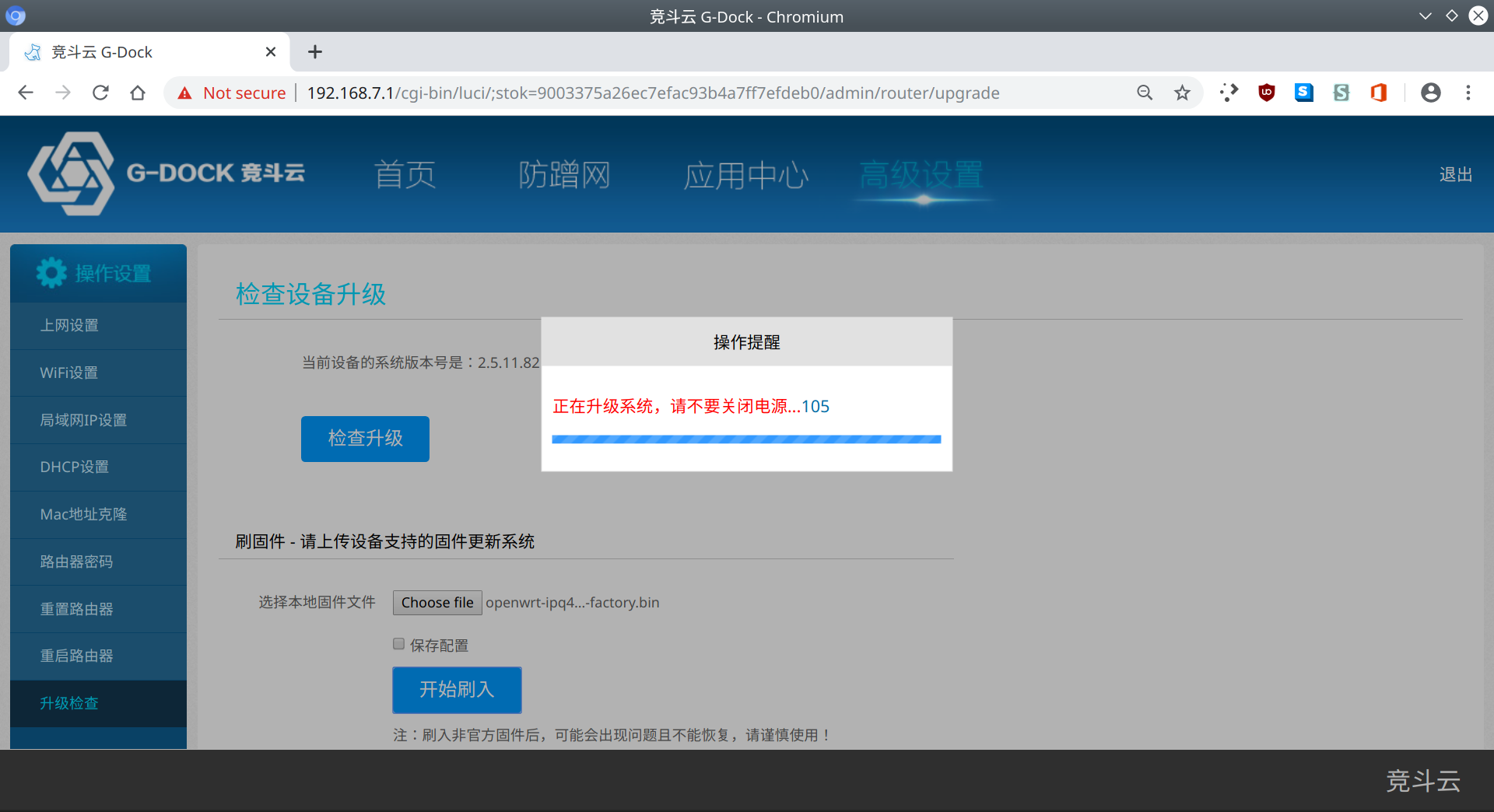This screenshot has width=1494, height=812.
Task: Click the 开始刷入 flash button
Action: click(x=457, y=690)
